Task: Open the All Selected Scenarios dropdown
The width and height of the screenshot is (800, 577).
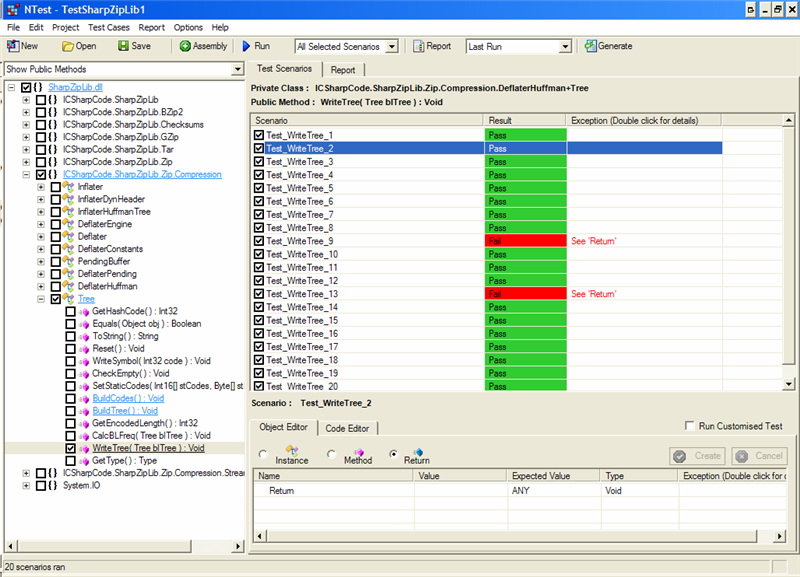Action: point(392,47)
